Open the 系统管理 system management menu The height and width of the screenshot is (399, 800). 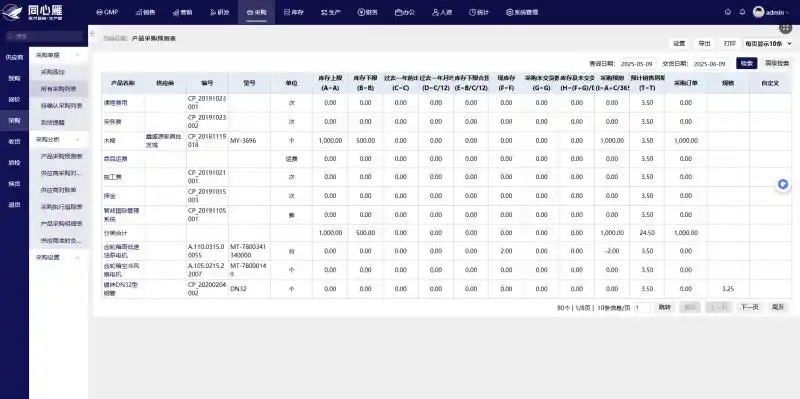(522, 12)
